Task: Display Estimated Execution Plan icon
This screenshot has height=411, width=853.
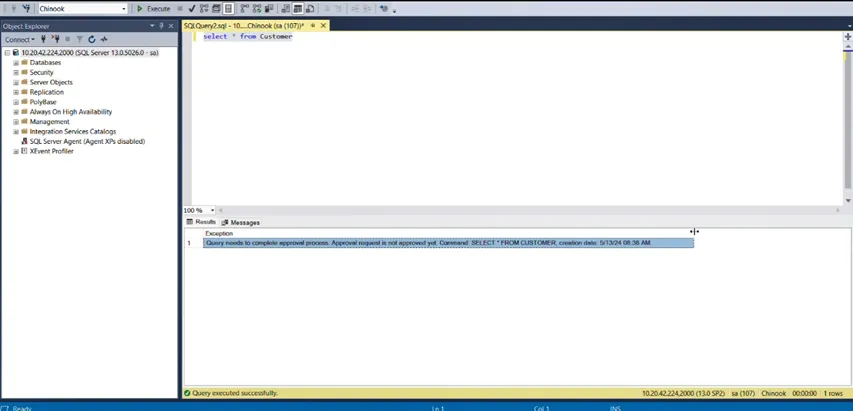Action: tap(204, 9)
